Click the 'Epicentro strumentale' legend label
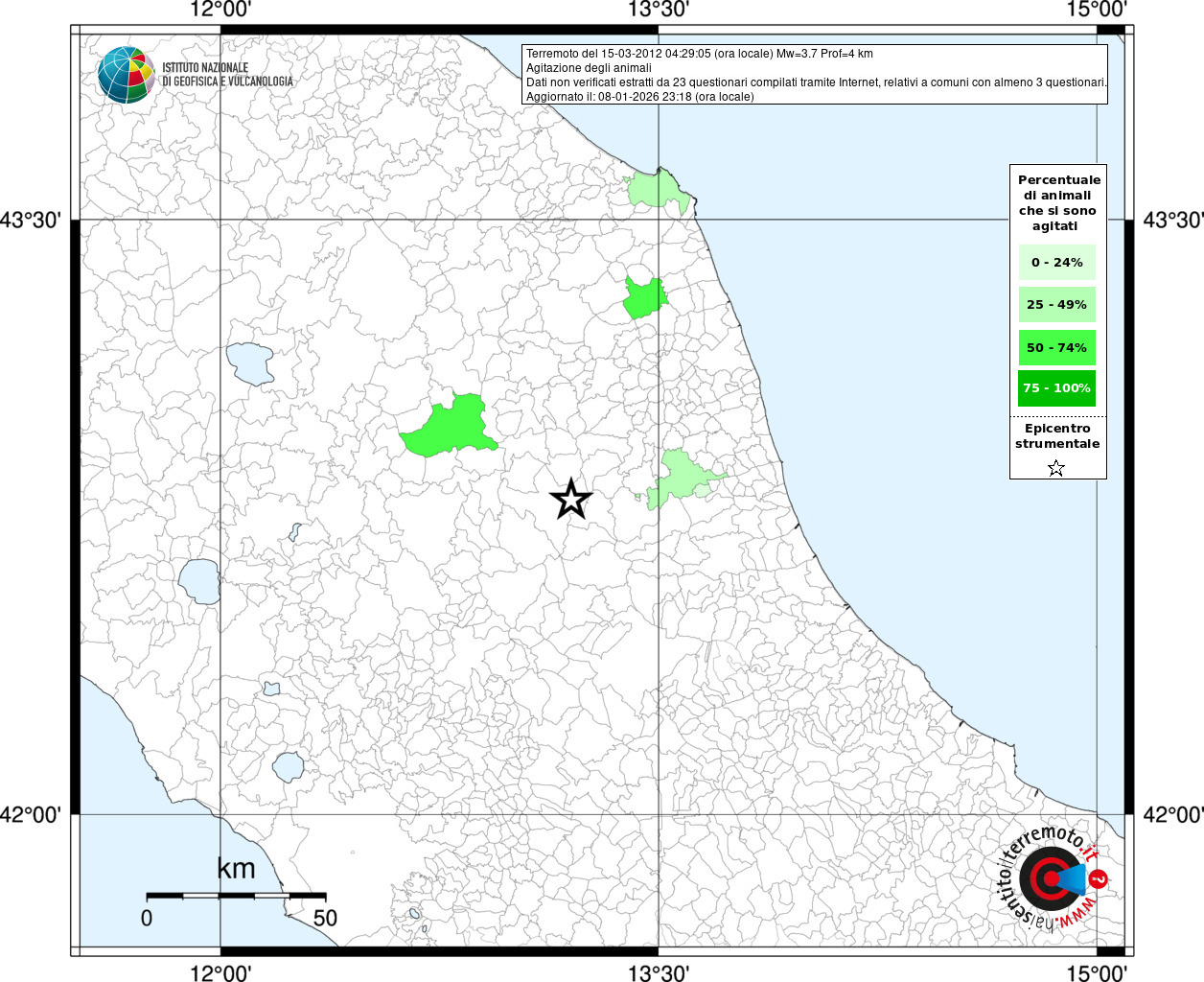Screen dimensions: 1204x982 (x=1057, y=436)
